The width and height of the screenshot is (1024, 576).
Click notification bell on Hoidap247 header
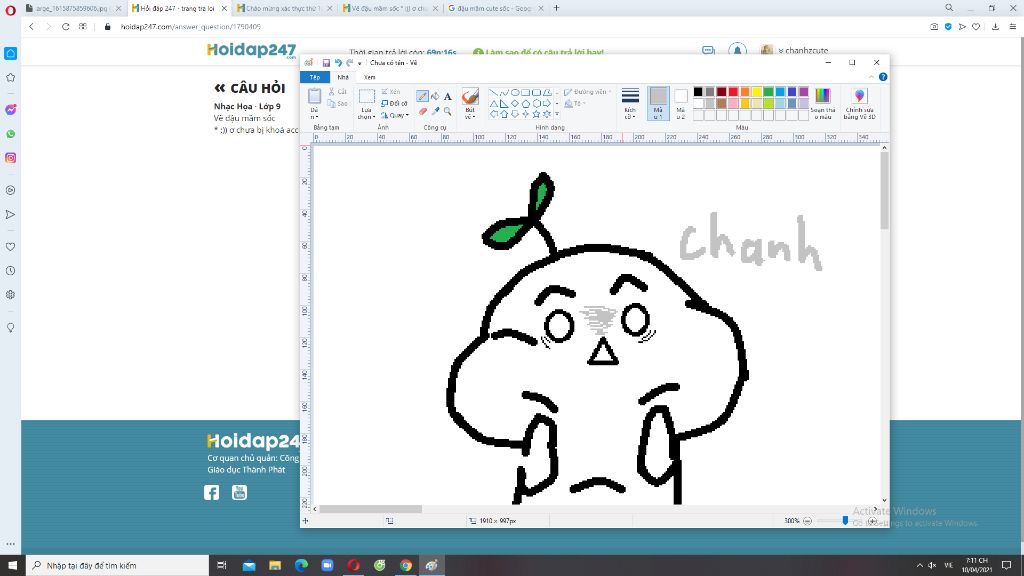[x=737, y=50]
